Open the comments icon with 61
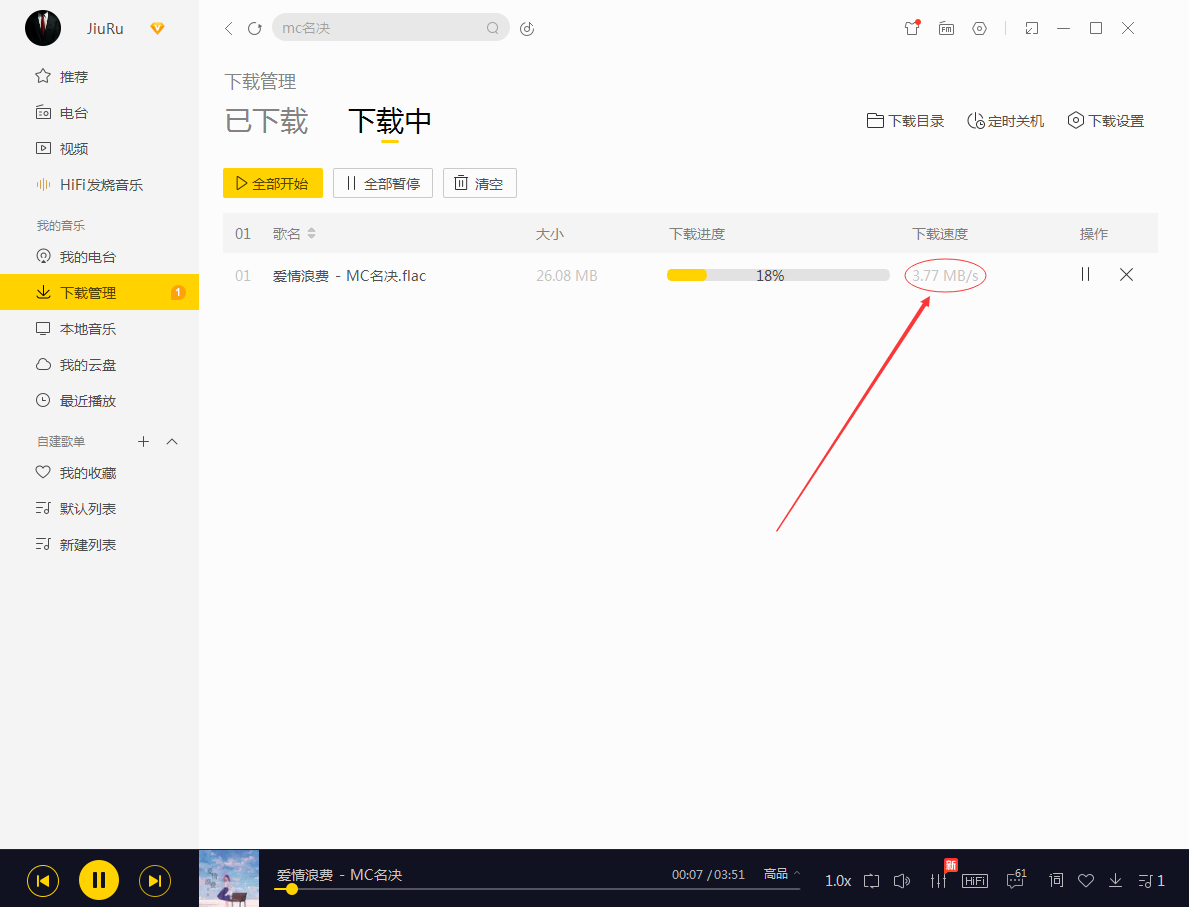 [1015, 880]
